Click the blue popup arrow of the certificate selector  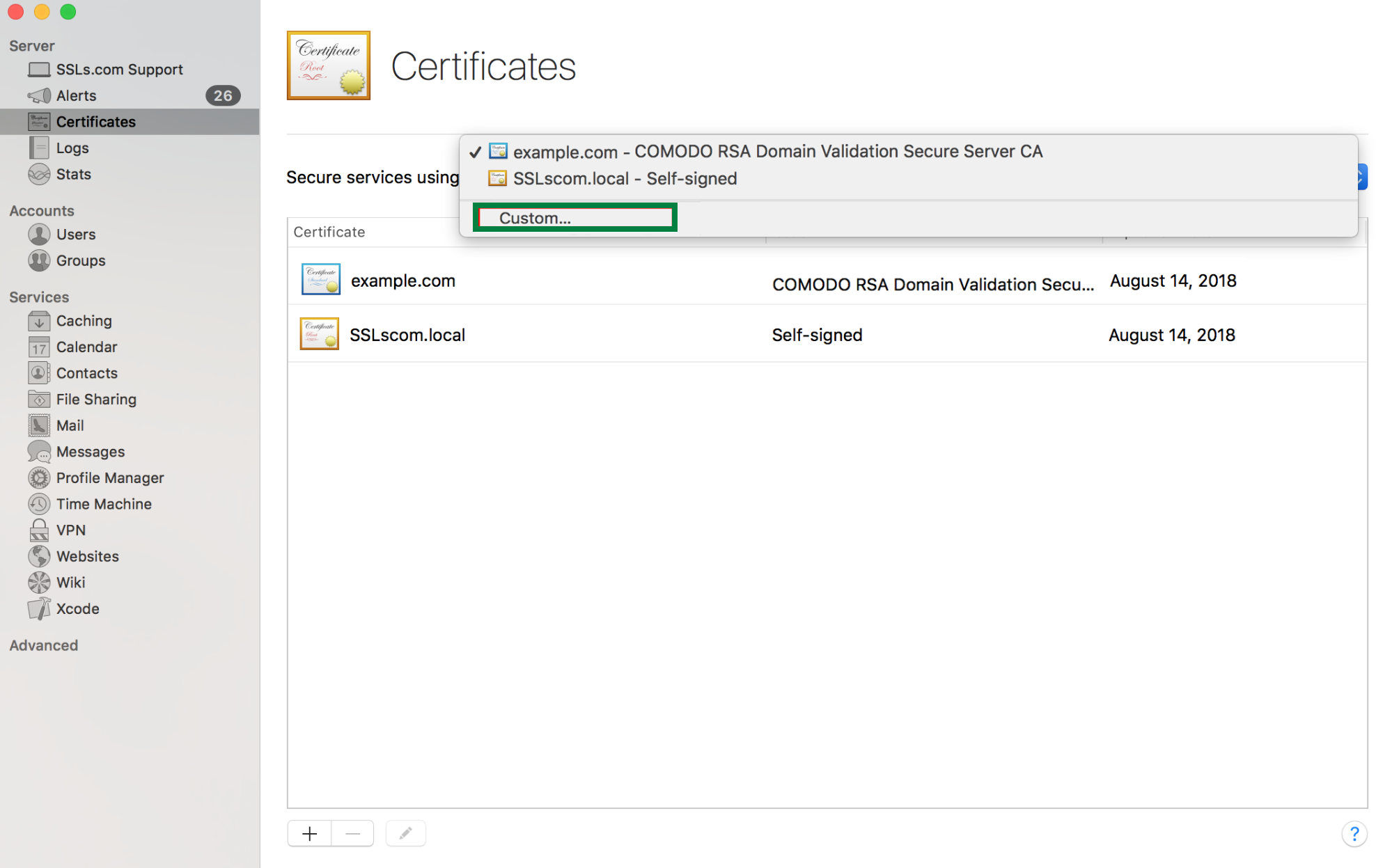[1361, 177]
